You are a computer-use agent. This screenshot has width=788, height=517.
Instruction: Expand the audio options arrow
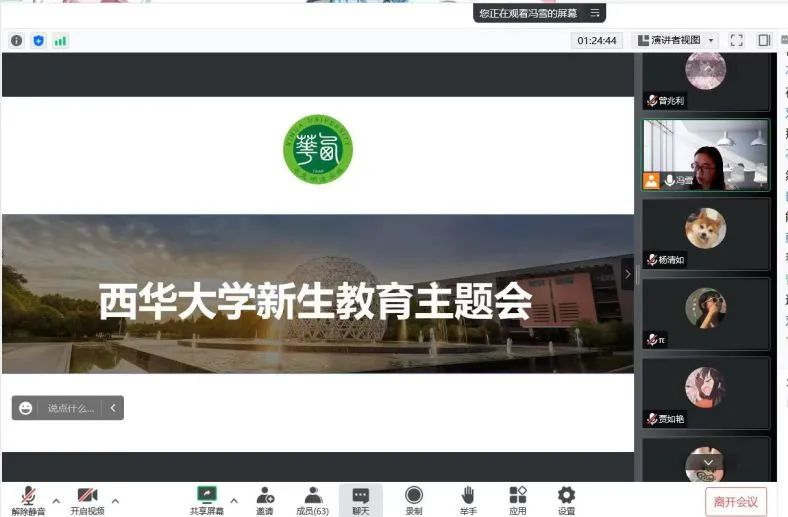click(x=56, y=500)
